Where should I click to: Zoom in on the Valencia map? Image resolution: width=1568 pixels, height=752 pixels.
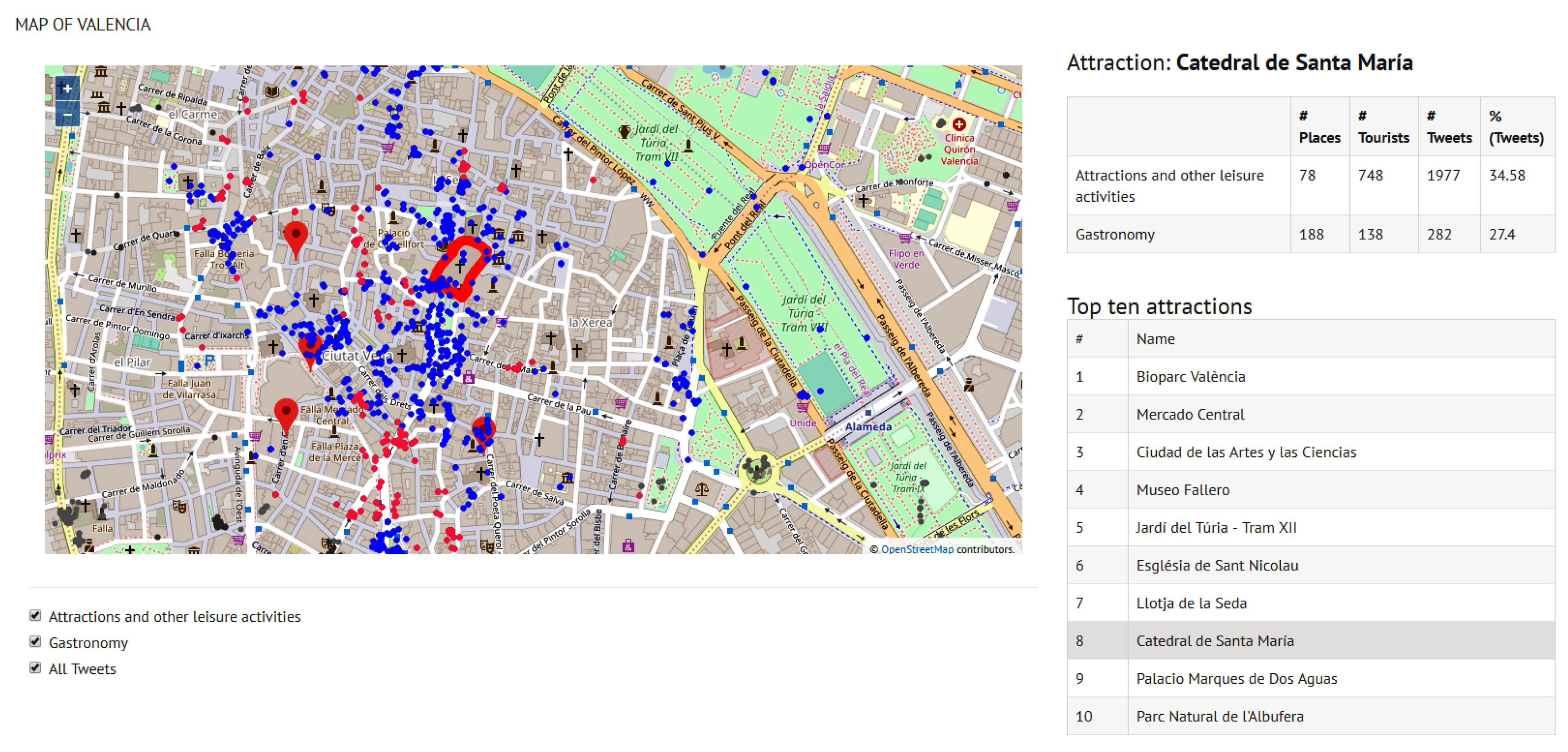tap(67, 89)
